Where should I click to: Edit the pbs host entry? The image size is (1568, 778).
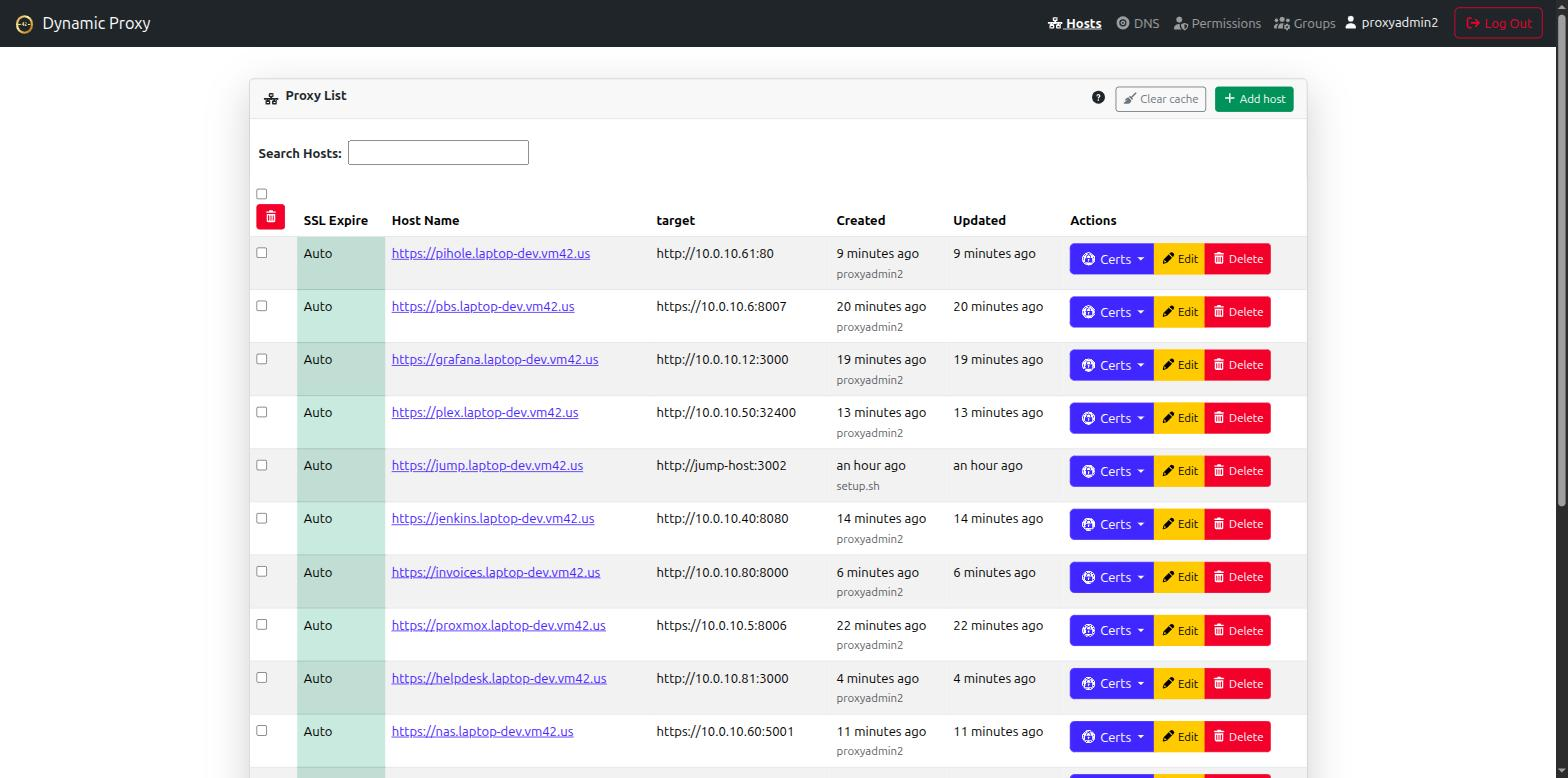click(1180, 312)
